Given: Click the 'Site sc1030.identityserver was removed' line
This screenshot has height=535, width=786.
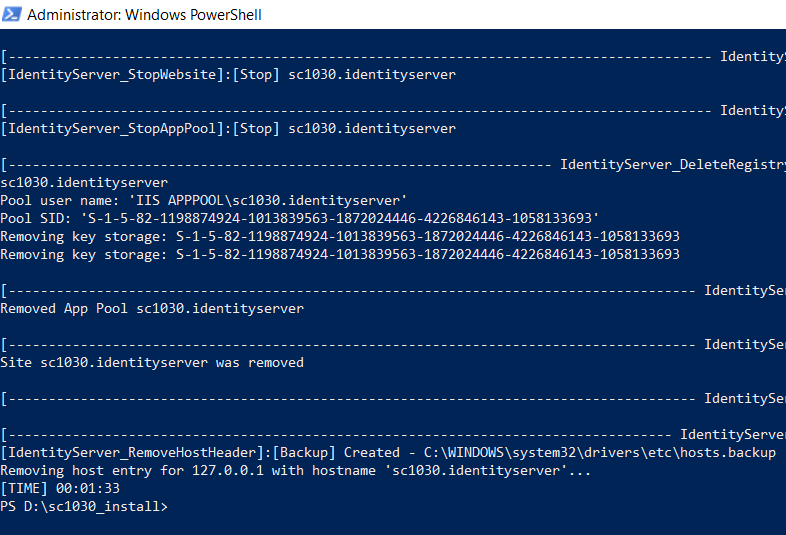Looking at the screenshot, I should (x=152, y=363).
